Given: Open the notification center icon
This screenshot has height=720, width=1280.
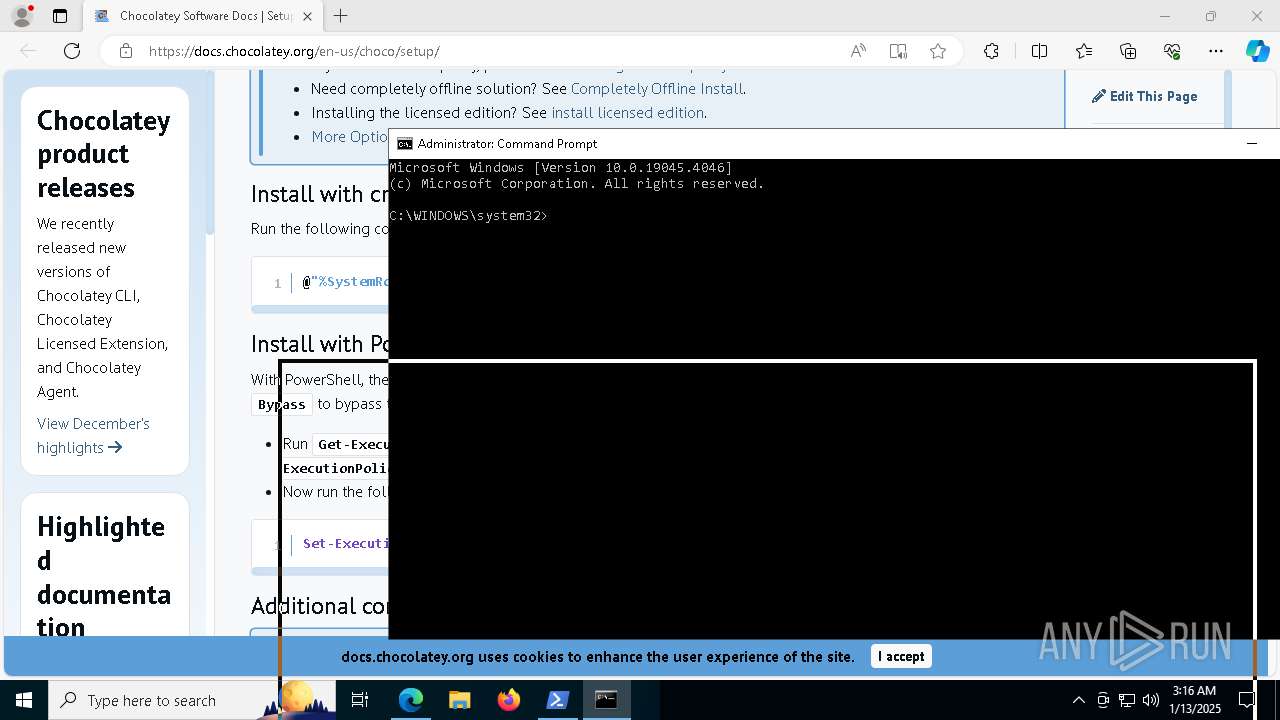Looking at the screenshot, I should pos(1247,700).
